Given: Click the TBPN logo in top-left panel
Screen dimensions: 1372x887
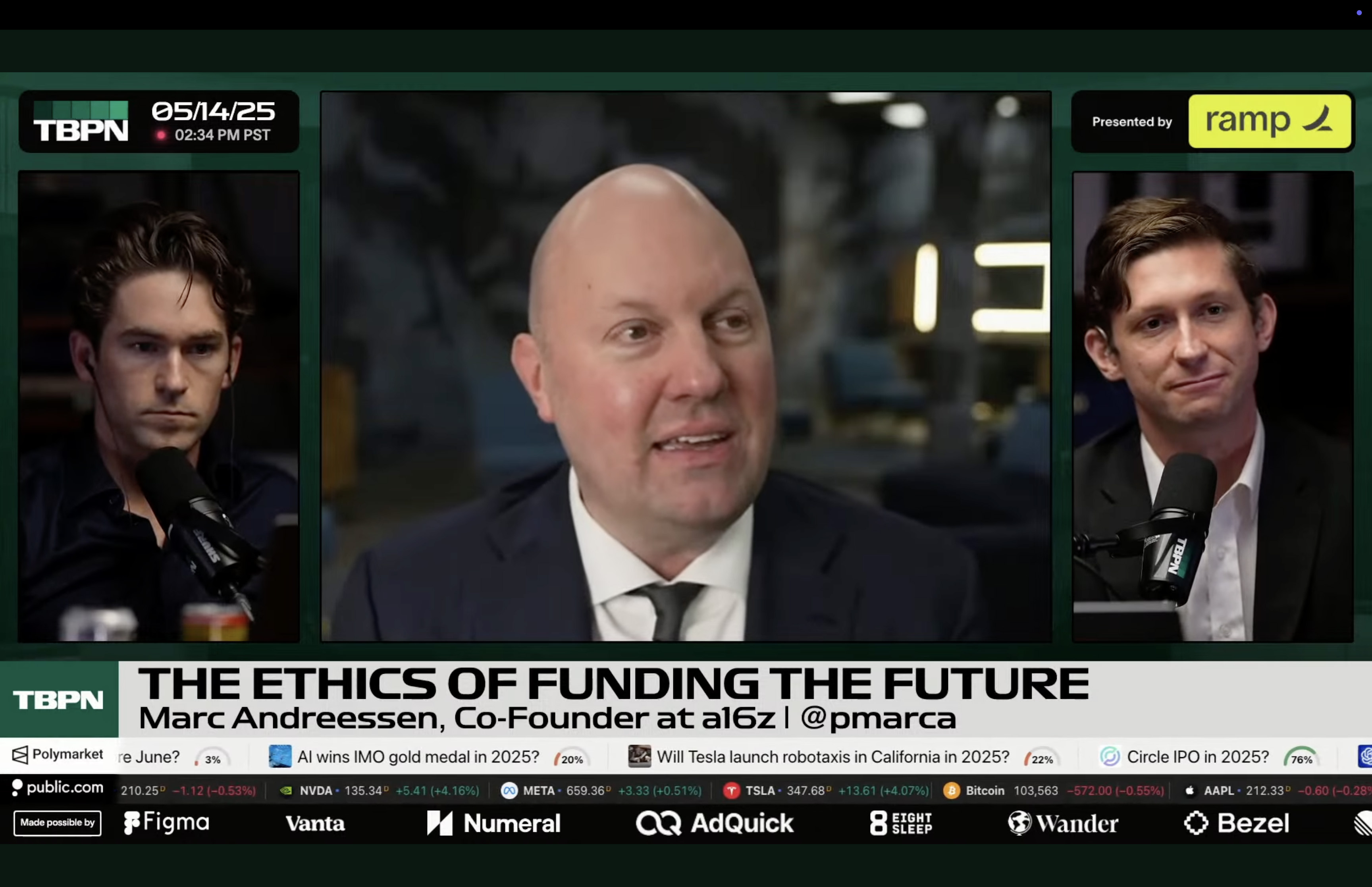Looking at the screenshot, I should pos(81,121).
